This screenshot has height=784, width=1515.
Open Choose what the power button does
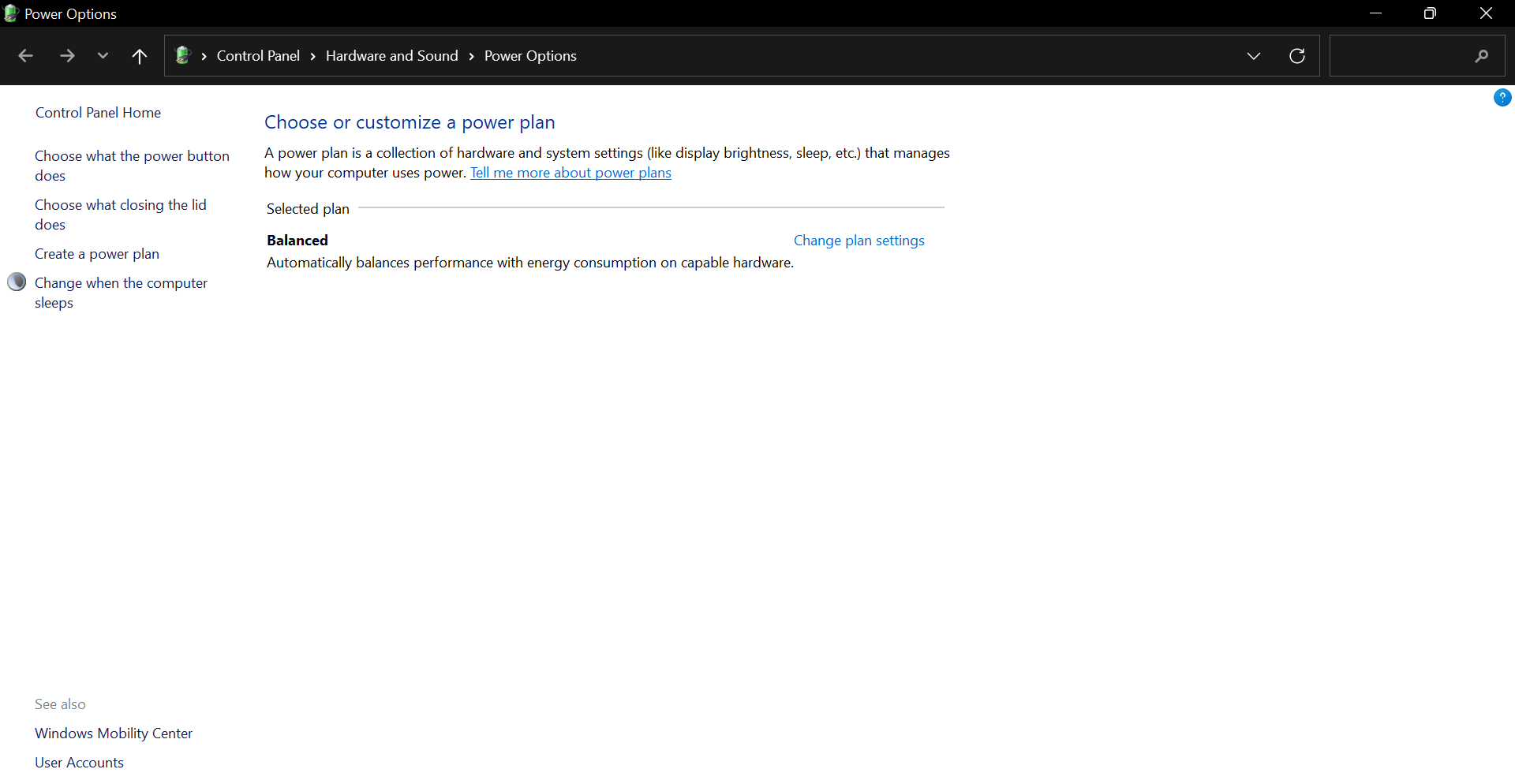pyautogui.click(x=132, y=166)
